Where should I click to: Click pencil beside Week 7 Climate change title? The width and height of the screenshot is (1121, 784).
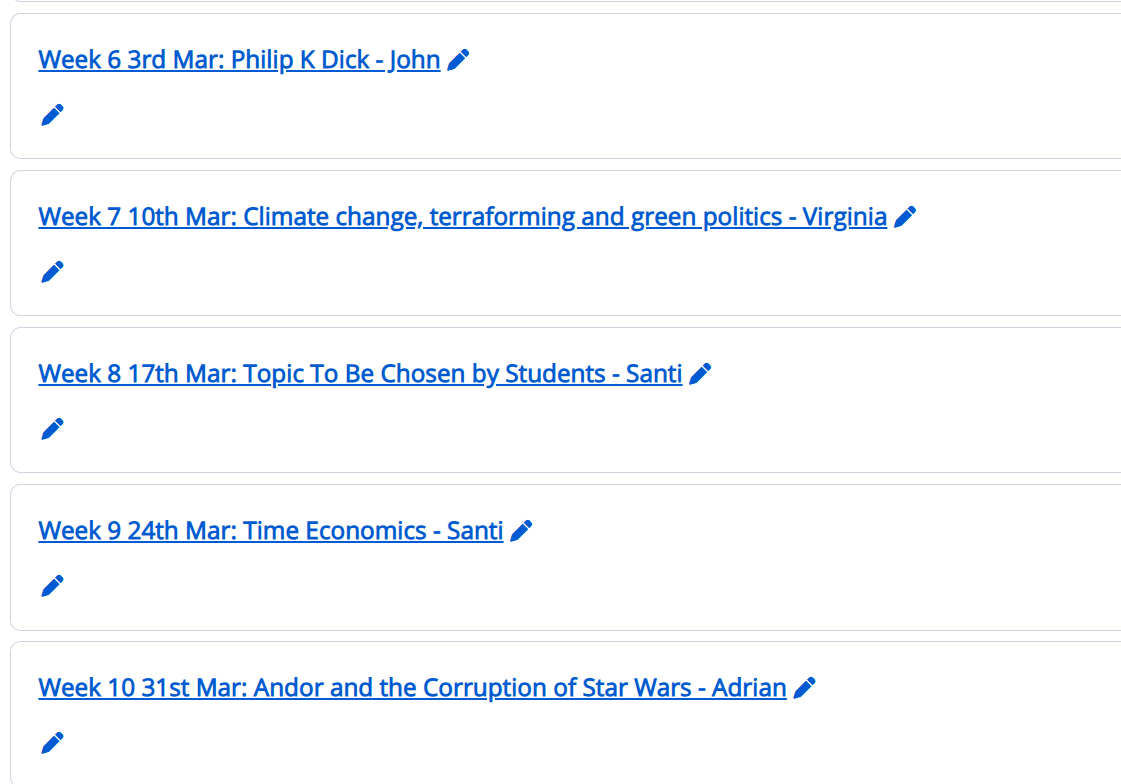(x=905, y=217)
